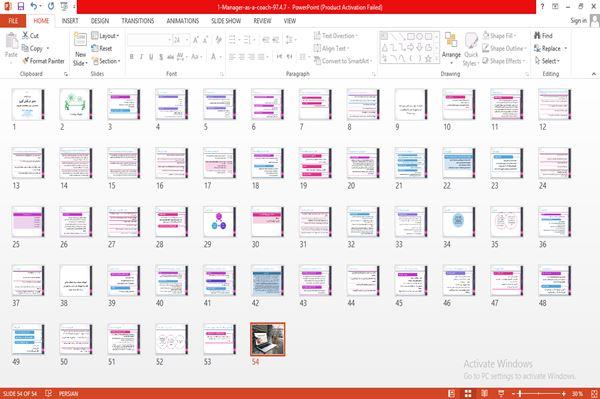
Task: Select slide 42 thumbnail
Action: [267, 281]
